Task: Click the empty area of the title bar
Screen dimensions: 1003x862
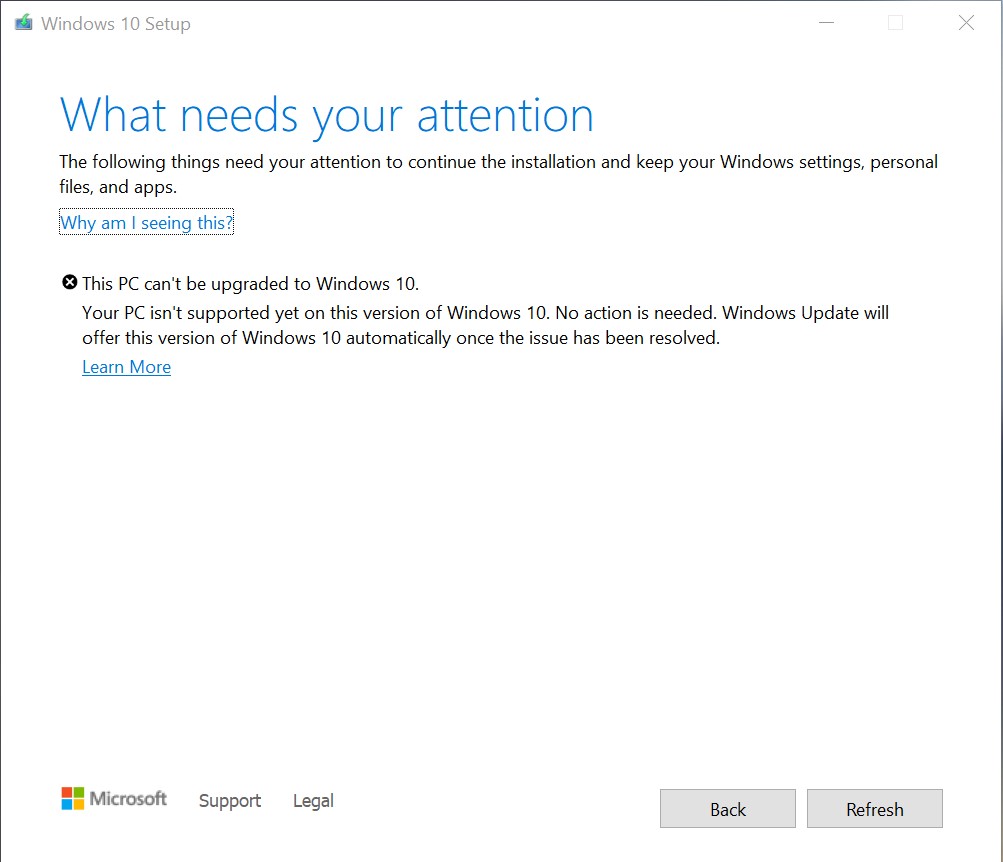Action: [500, 22]
